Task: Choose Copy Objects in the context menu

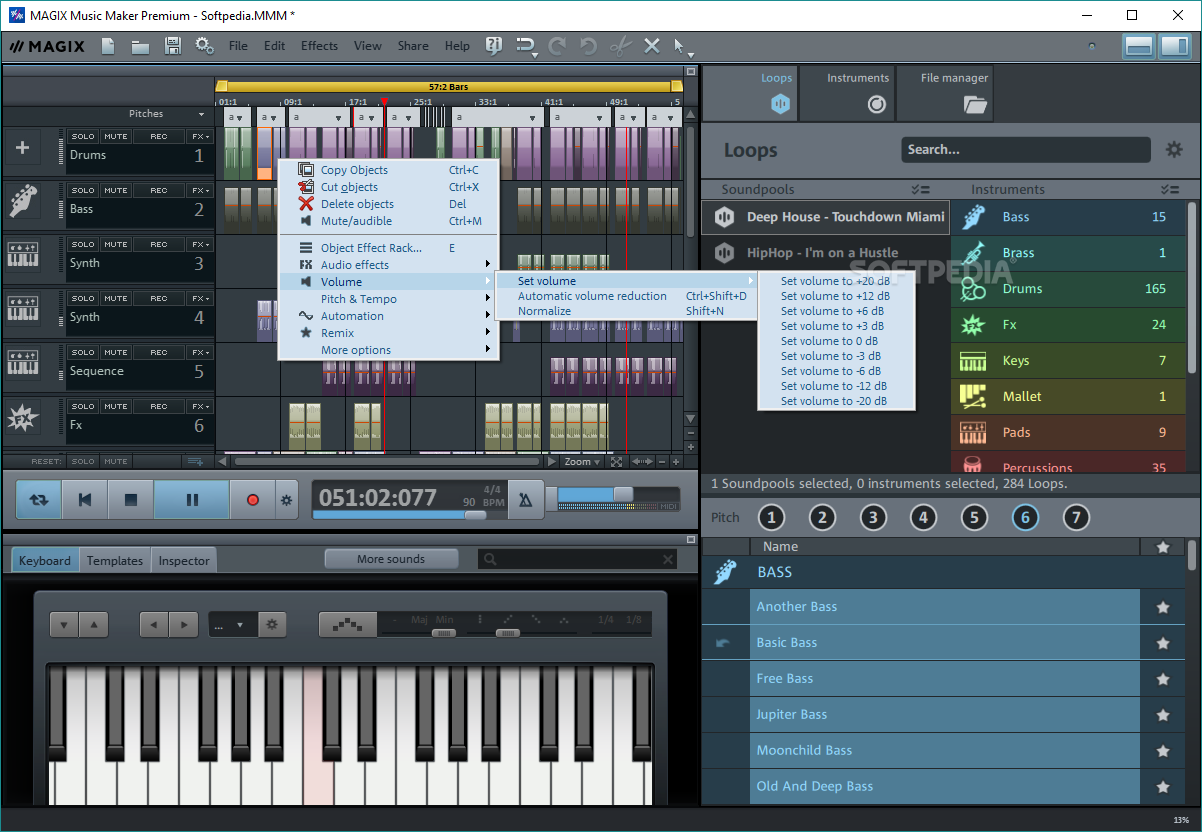Action: pos(387,170)
